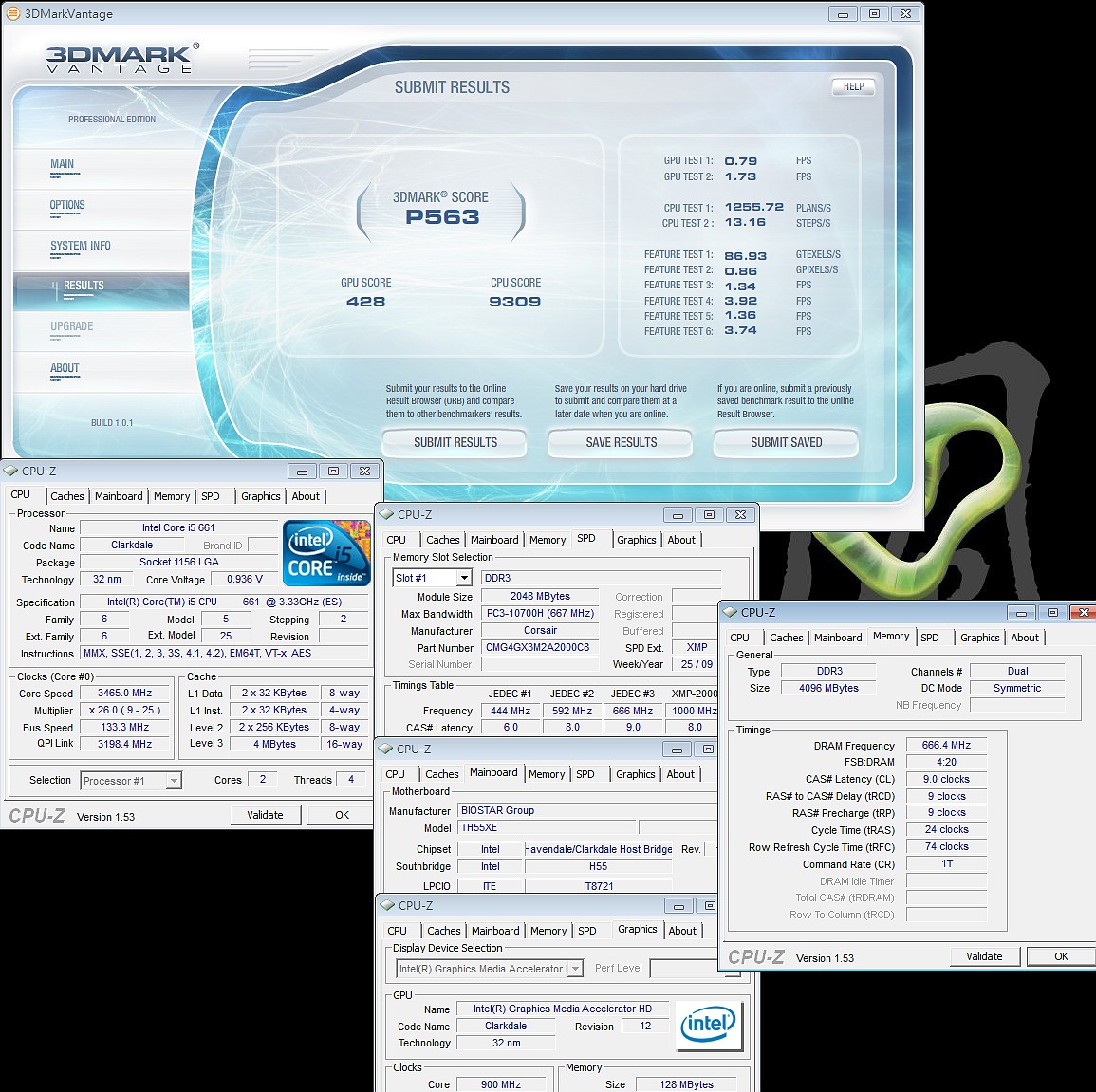Click the SUBMIT SAVED button

pos(787,442)
